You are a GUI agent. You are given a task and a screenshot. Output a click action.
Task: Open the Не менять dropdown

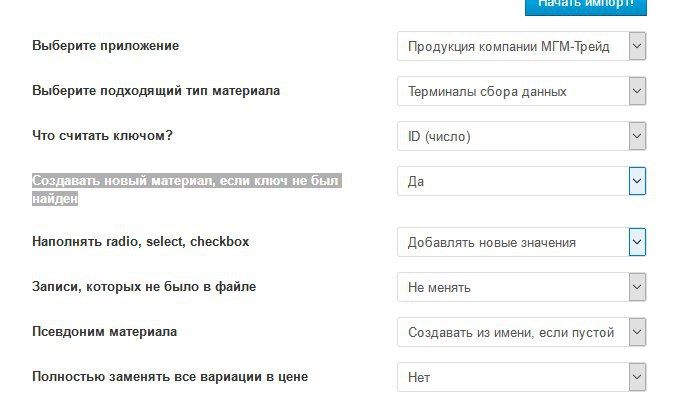tap(521, 287)
